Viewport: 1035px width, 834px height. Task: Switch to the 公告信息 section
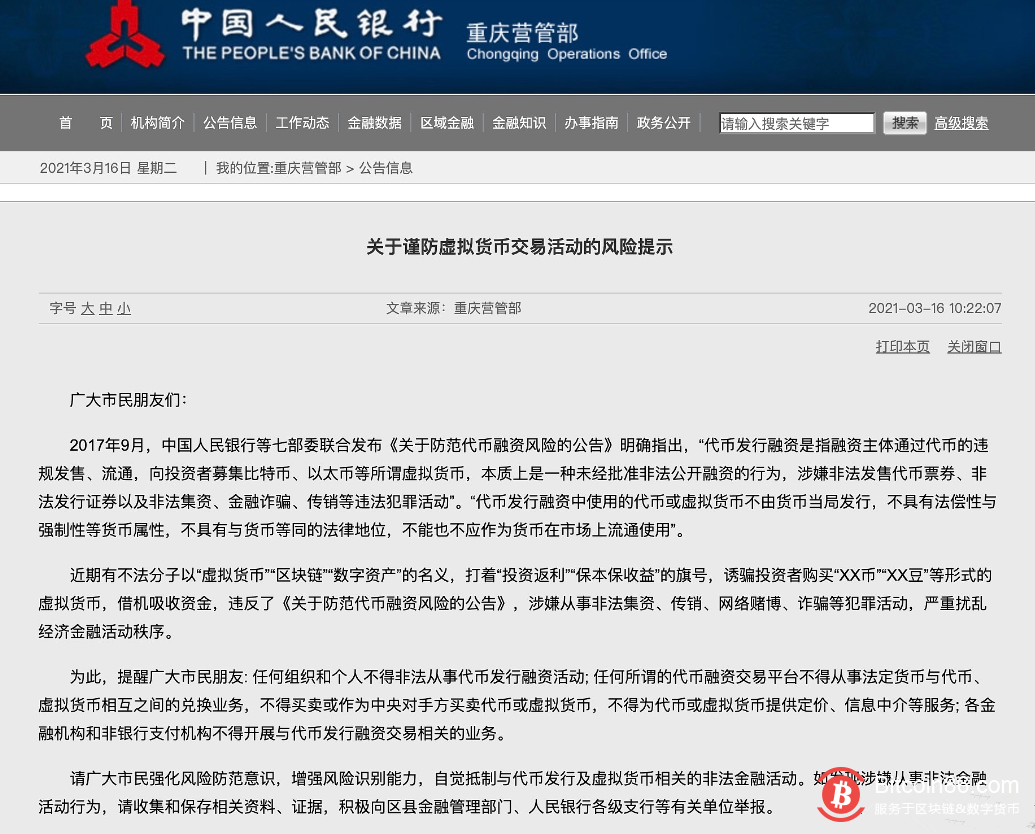[x=229, y=122]
